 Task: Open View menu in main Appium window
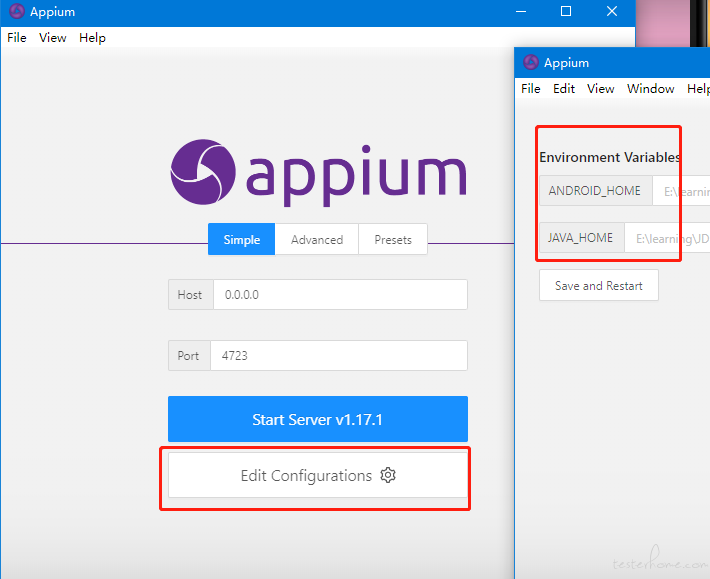click(x=53, y=38)
